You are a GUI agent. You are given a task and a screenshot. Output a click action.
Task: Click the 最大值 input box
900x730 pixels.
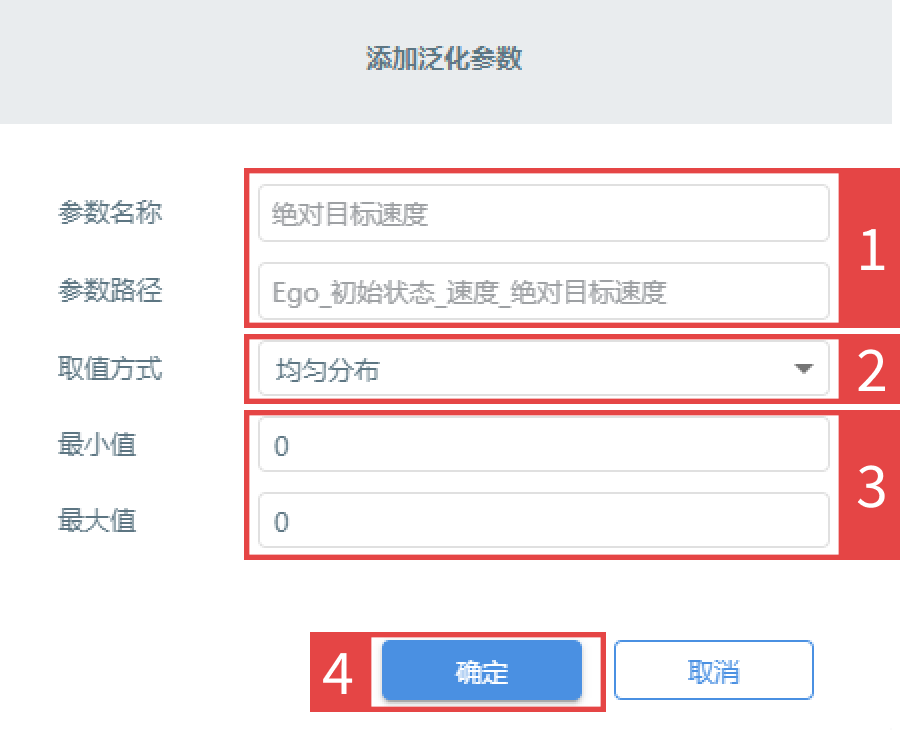pos(544,521)
